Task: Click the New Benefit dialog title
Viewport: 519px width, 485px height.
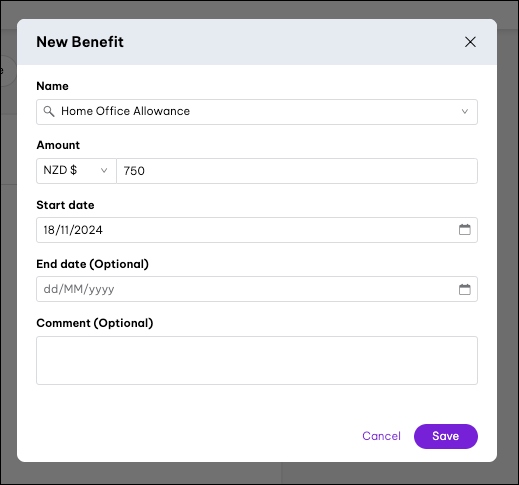Action: (80, 42)
